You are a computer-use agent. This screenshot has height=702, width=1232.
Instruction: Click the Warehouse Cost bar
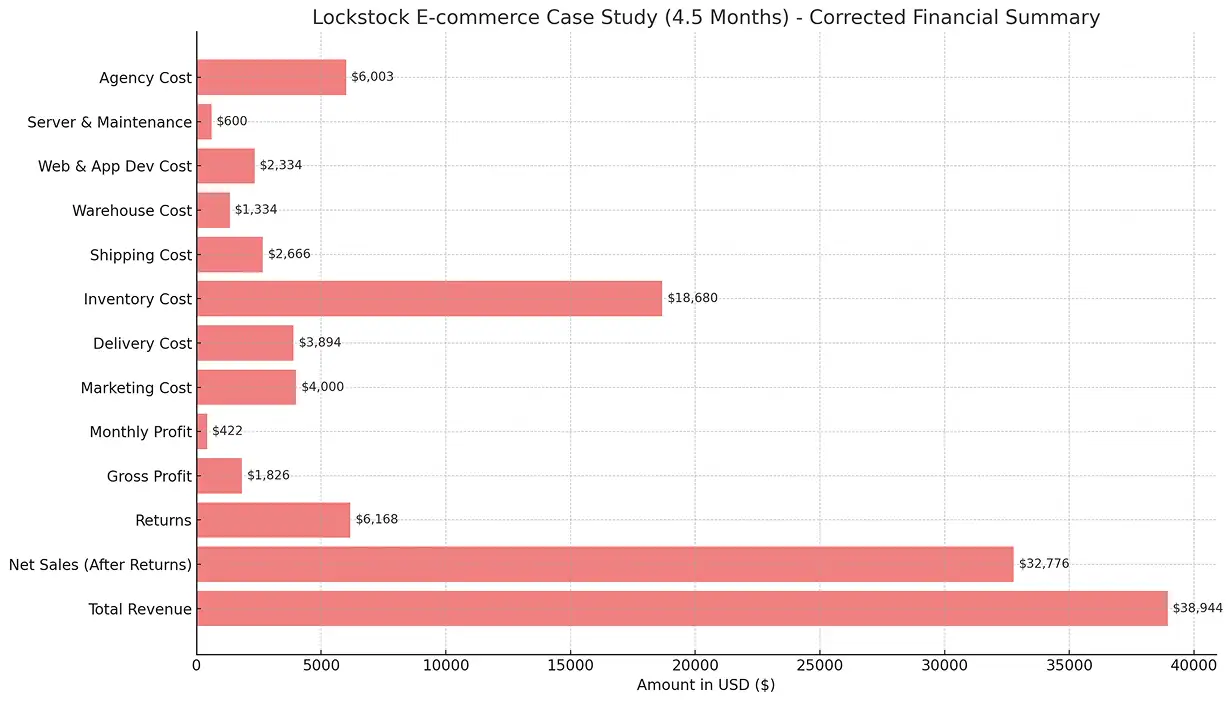point(213,210)
